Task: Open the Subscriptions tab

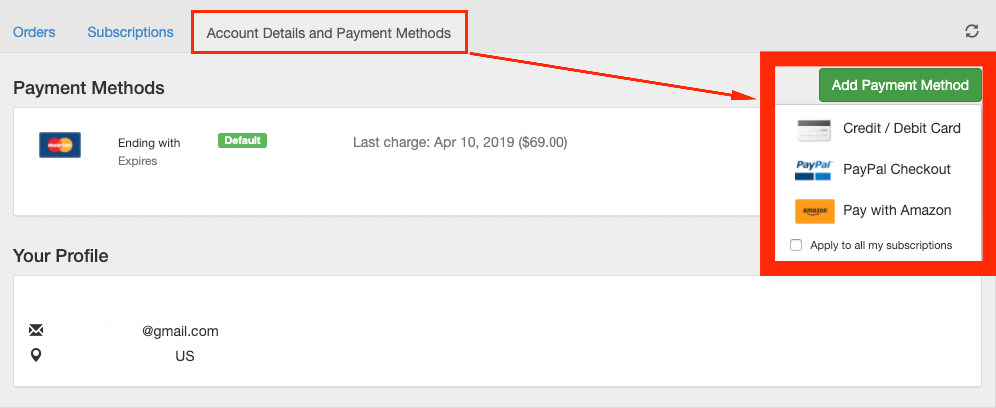Action: tap(130, 32)
